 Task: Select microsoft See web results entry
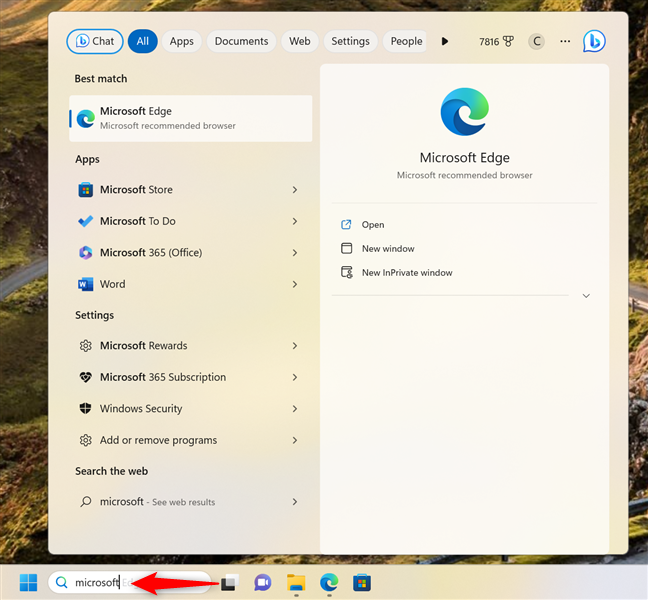click(191, 502)
